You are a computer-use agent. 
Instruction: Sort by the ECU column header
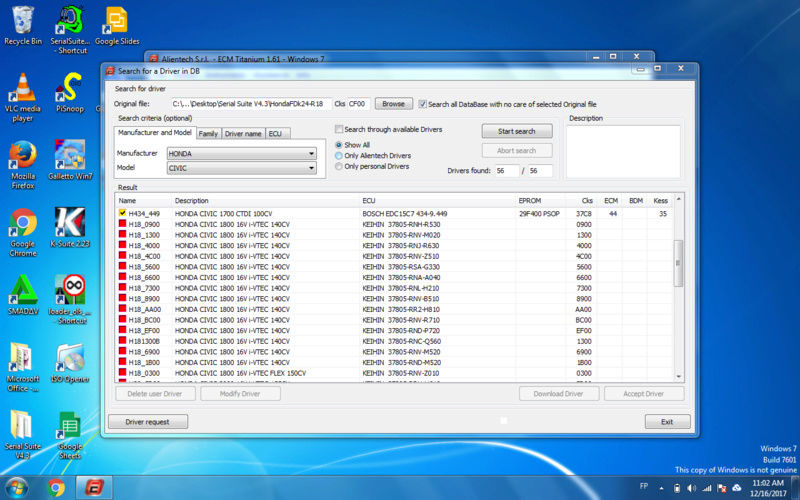(x=438, y=201)
